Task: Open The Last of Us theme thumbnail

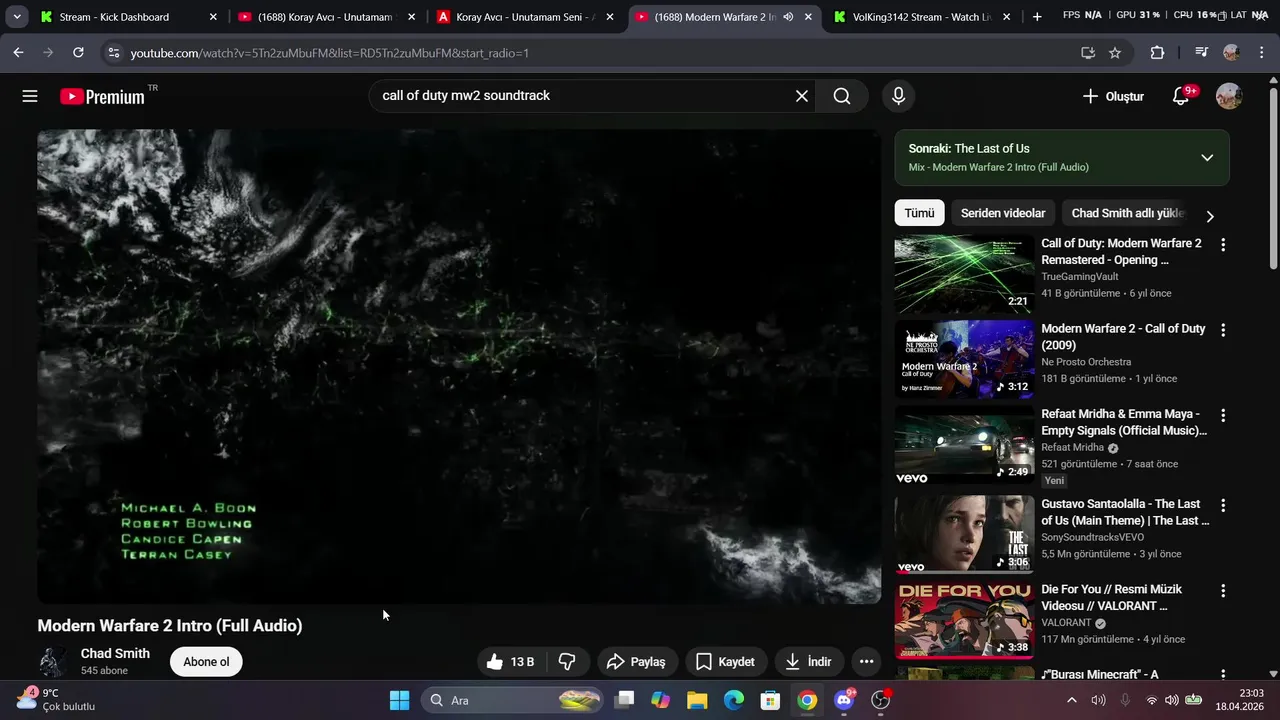Action: (x=964, y=535)
